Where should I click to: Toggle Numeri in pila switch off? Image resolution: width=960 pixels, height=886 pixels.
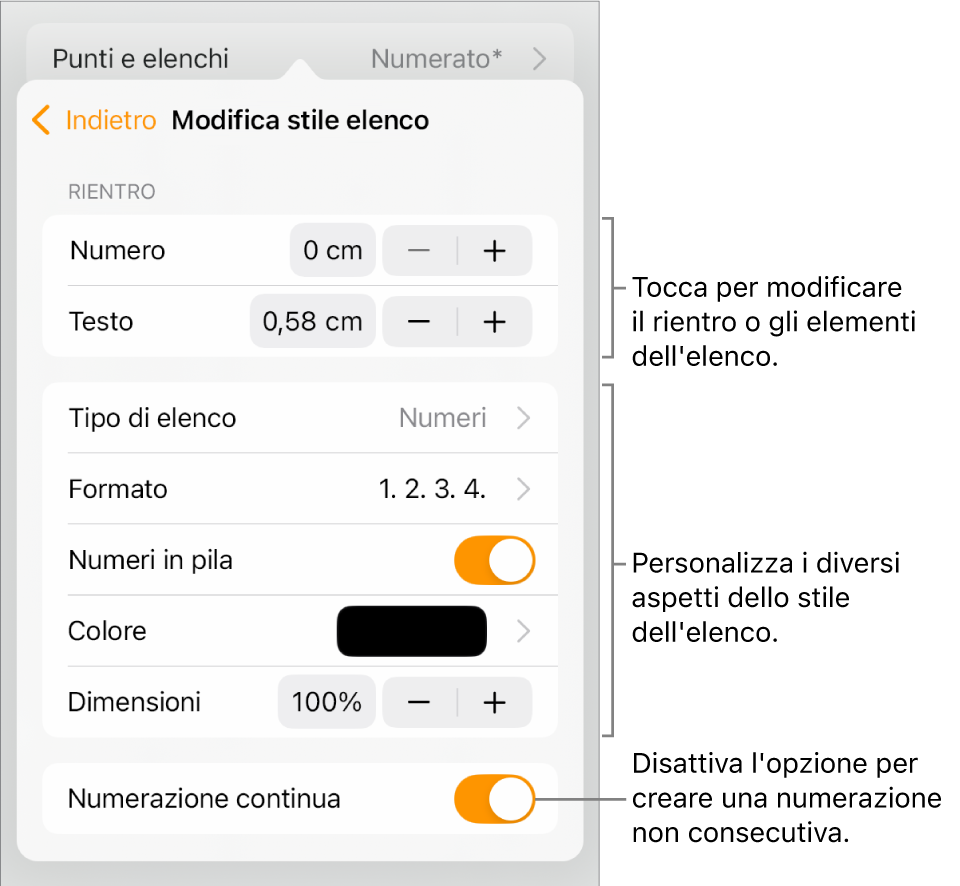tap(495, 560)
